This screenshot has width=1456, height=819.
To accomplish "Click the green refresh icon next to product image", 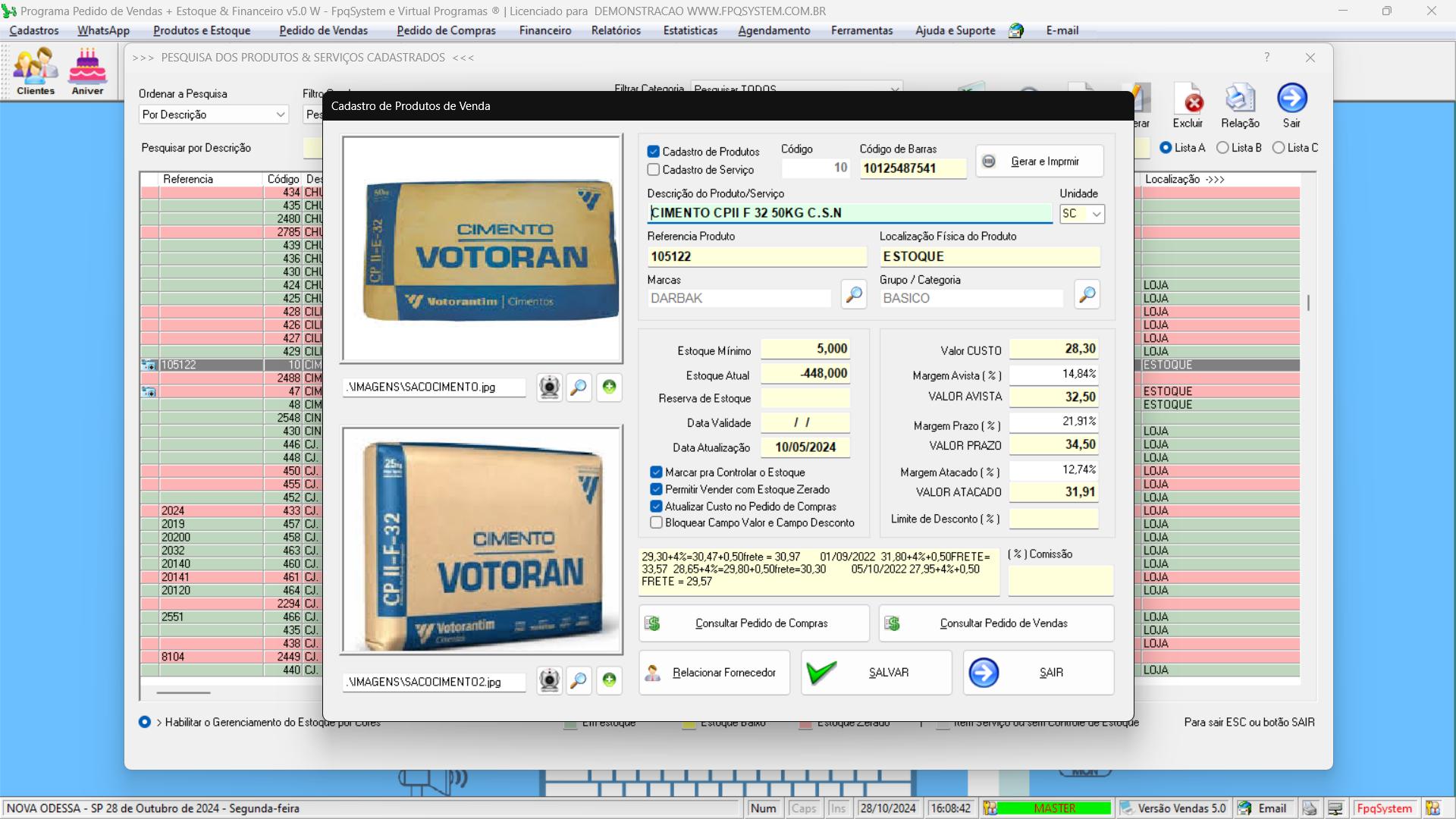I will point(608,387).
